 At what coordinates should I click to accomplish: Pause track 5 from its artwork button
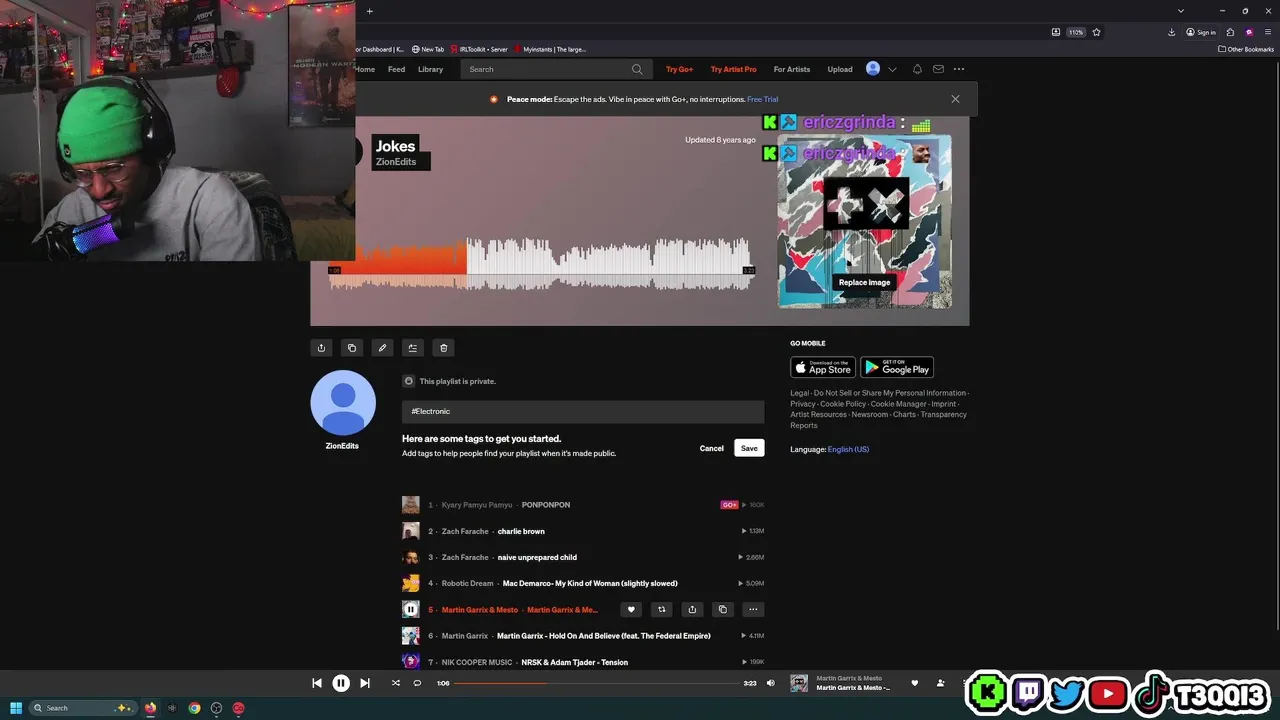pyautogui.click(x=410, y=609)
